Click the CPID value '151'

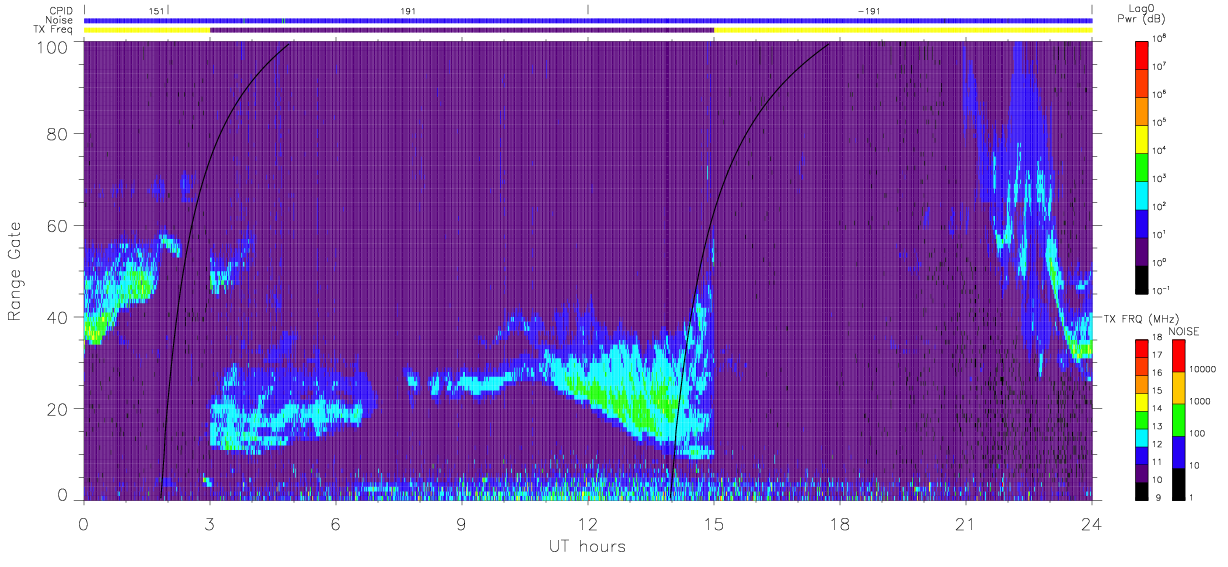point(156,11)
